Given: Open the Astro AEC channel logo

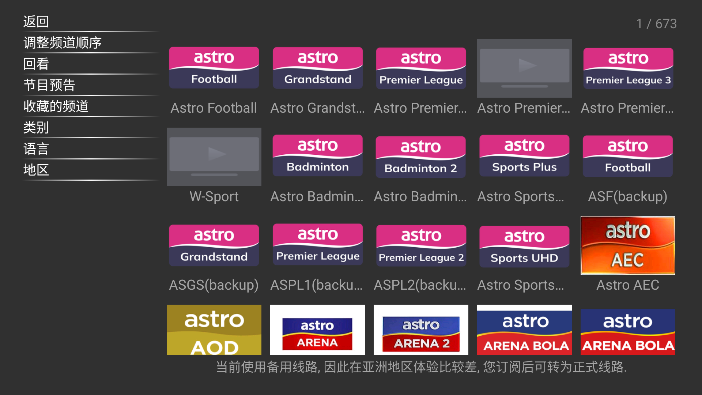Looking at the screenshot, I should click(x=628, y=245).
